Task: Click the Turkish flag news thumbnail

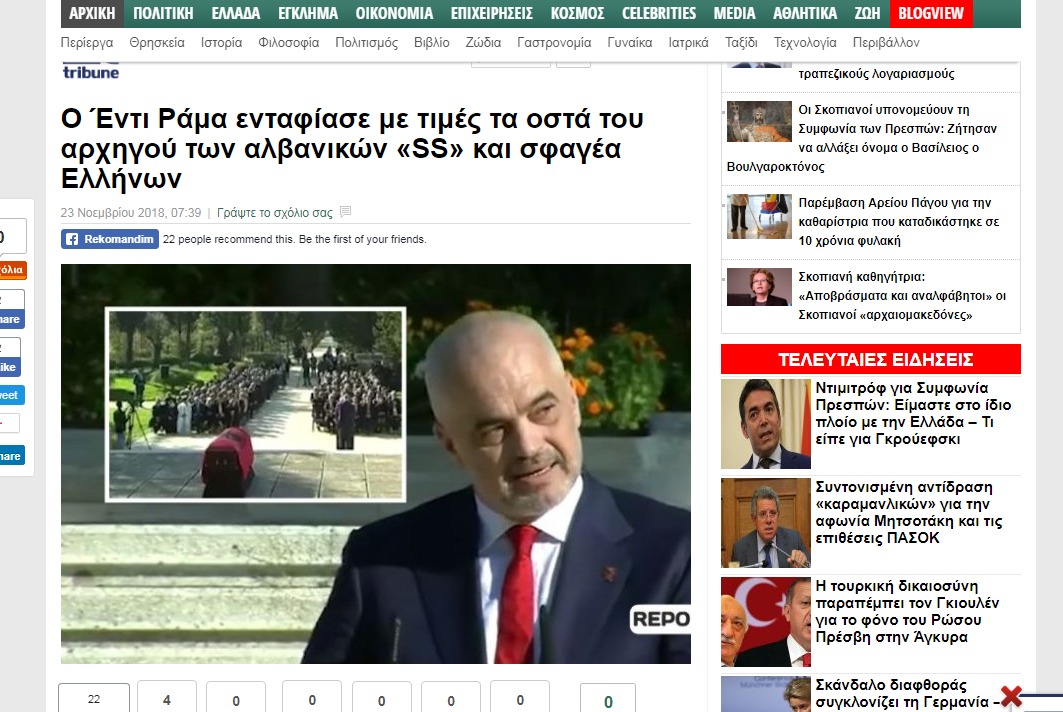Action: click(x=765, y=621)
